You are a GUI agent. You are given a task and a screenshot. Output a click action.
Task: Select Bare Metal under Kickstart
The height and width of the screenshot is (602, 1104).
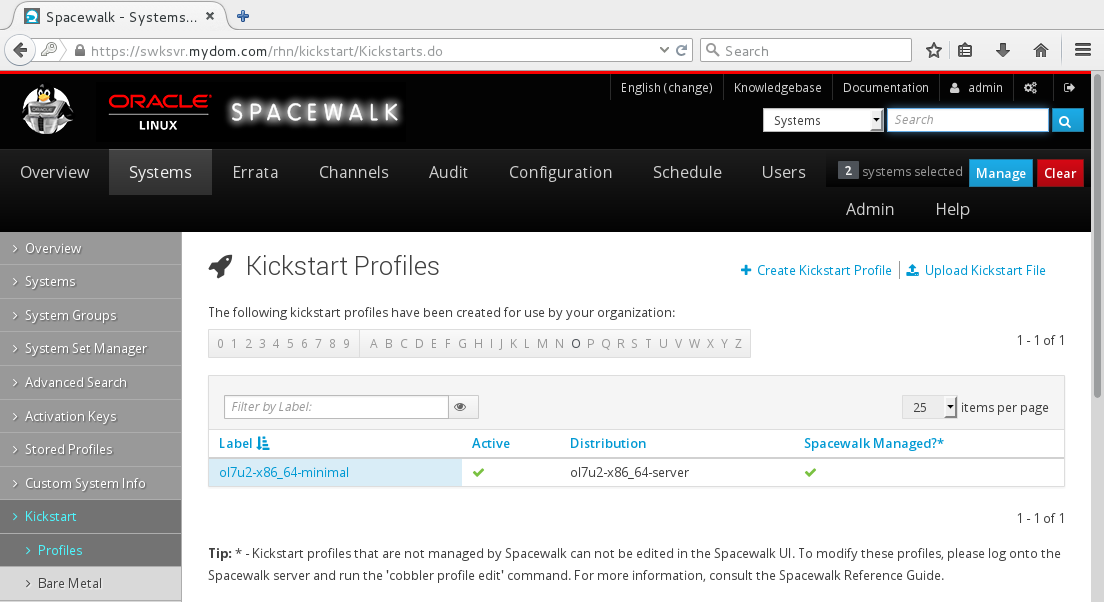point(91,583)
